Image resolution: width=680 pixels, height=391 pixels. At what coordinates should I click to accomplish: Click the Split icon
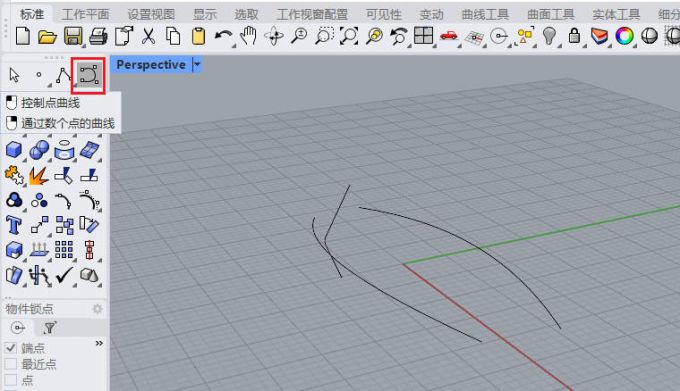pos(89,175)
